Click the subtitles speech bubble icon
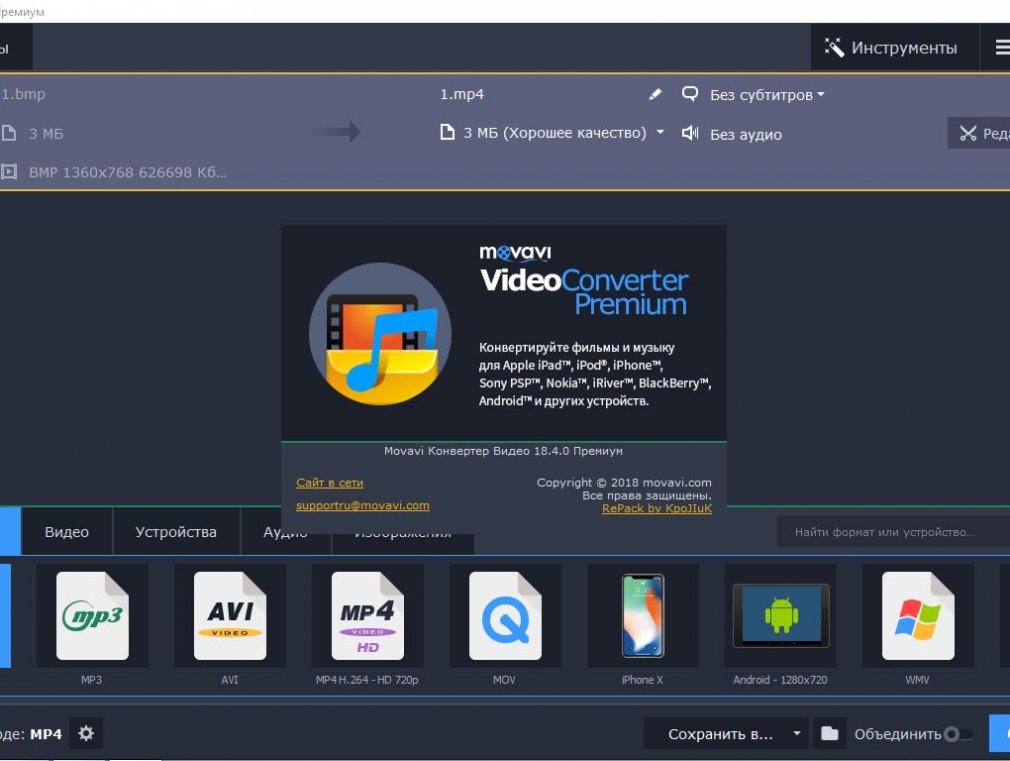This screenshot has height=761, width=1010. coord(690,94)
